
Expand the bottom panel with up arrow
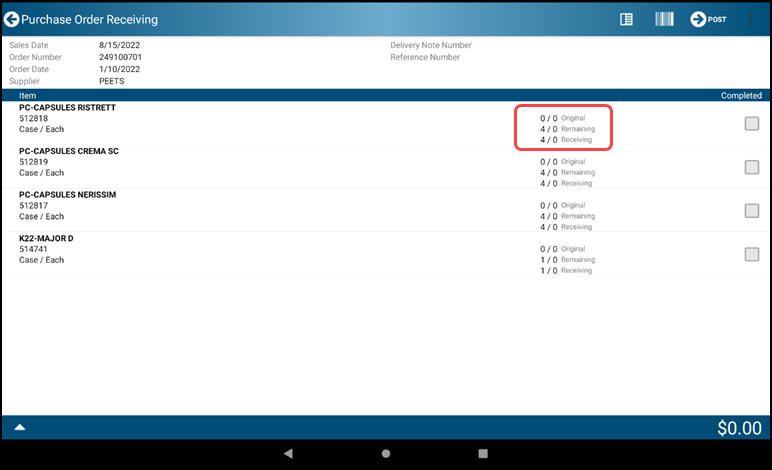click(x=20, y=427)
